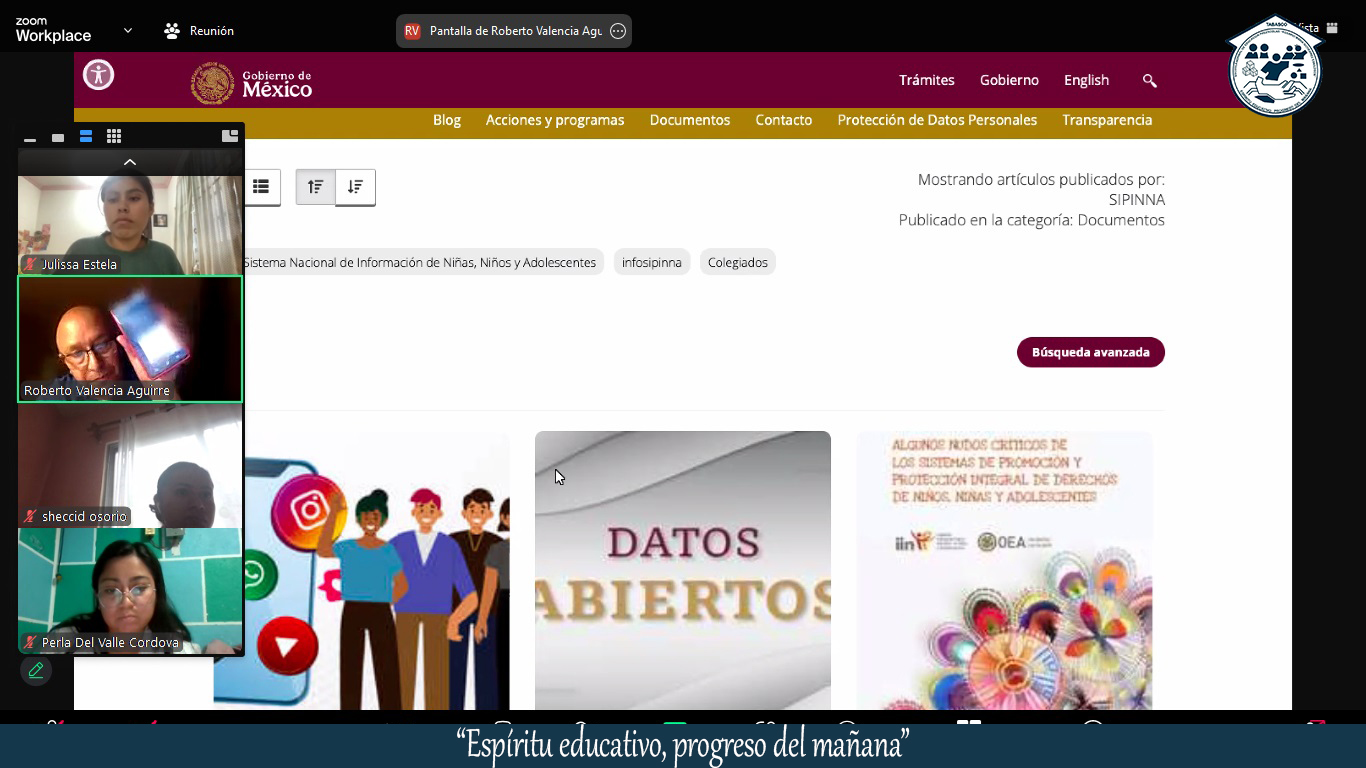This screenshot has height=768, width=1366.
Task: Open the Datos Abiertos article card
Action: [683, 570]
